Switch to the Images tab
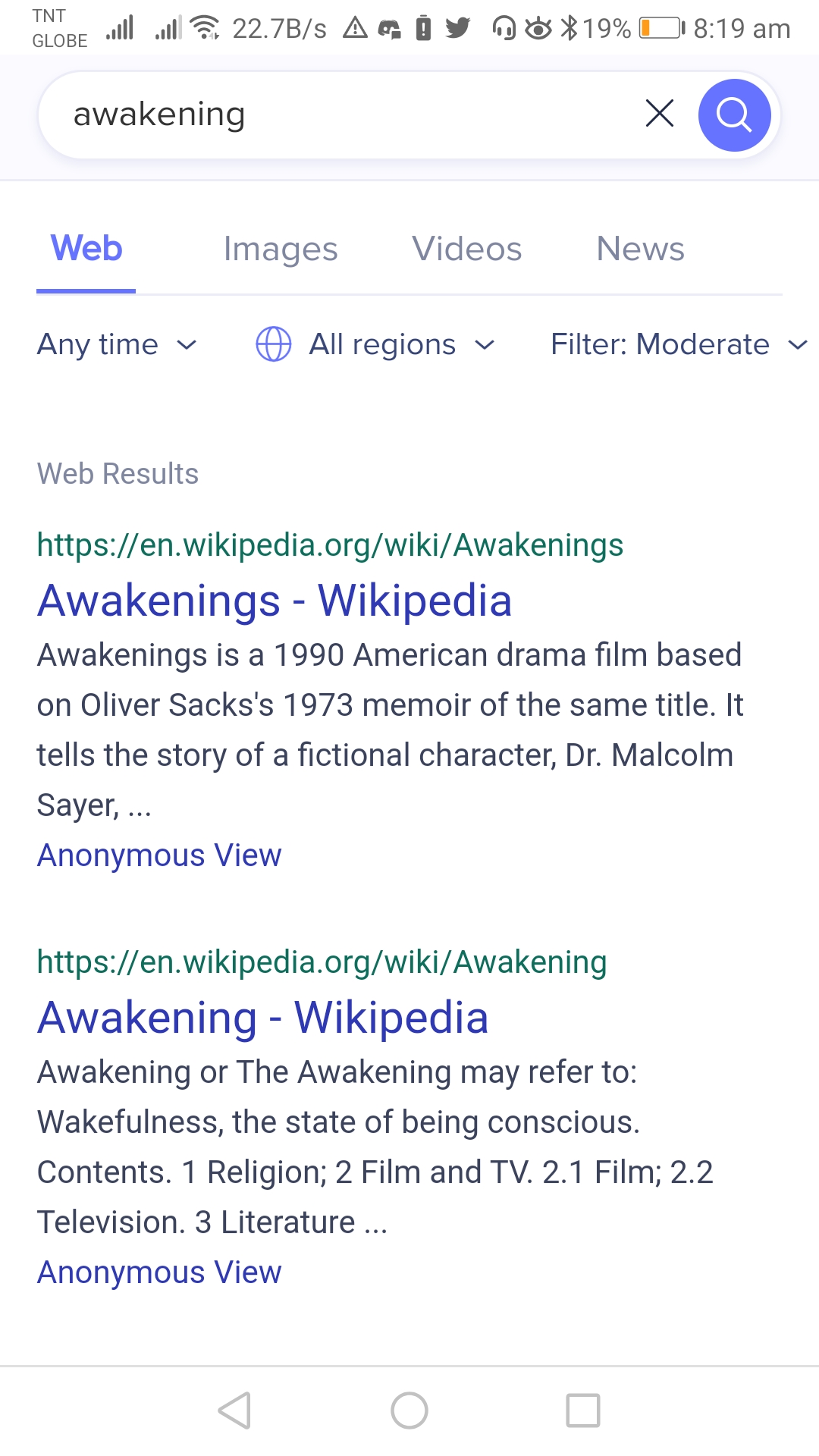The width and height of the screenshot is (819, 1456). (281, 249)
